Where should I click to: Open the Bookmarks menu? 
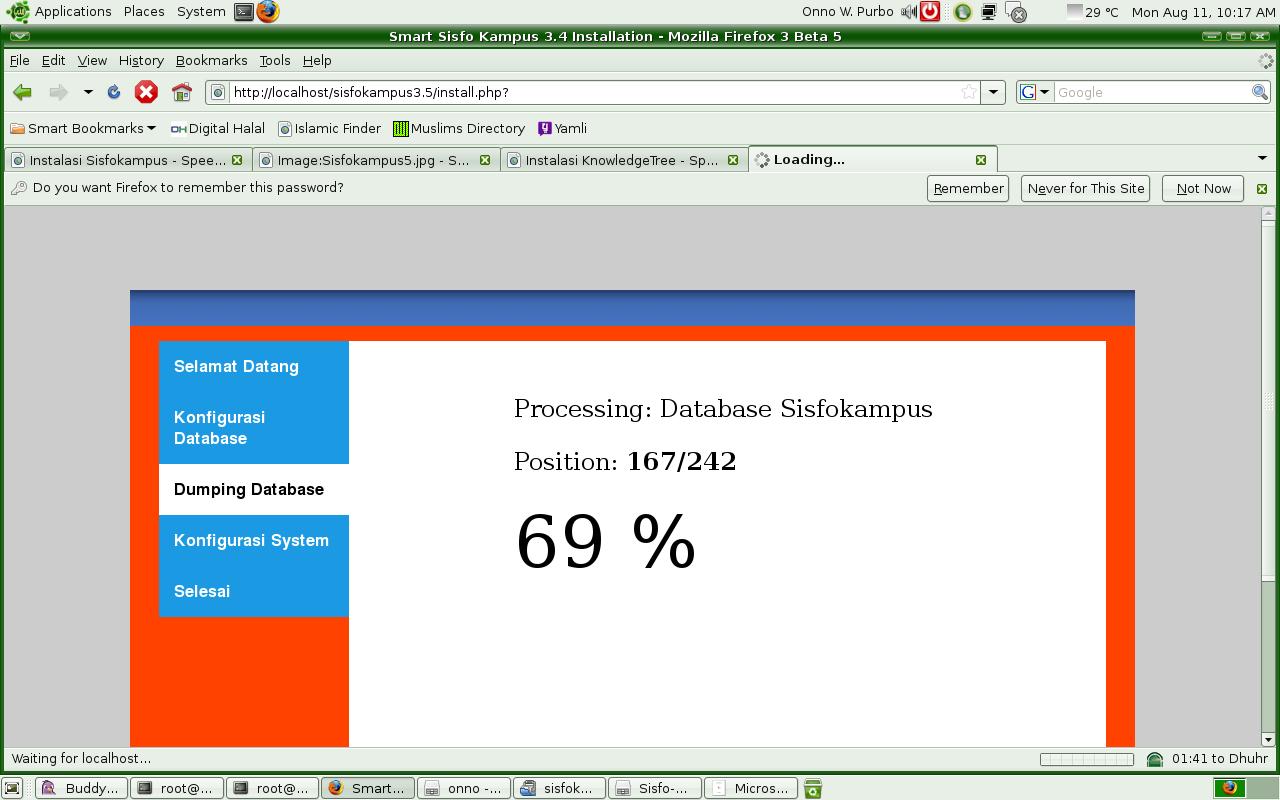click(x=211, y=60)
